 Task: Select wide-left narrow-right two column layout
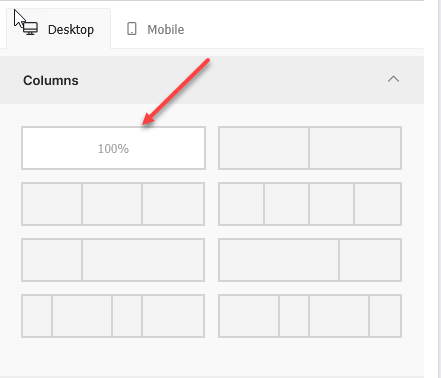[x=310, y=260]
